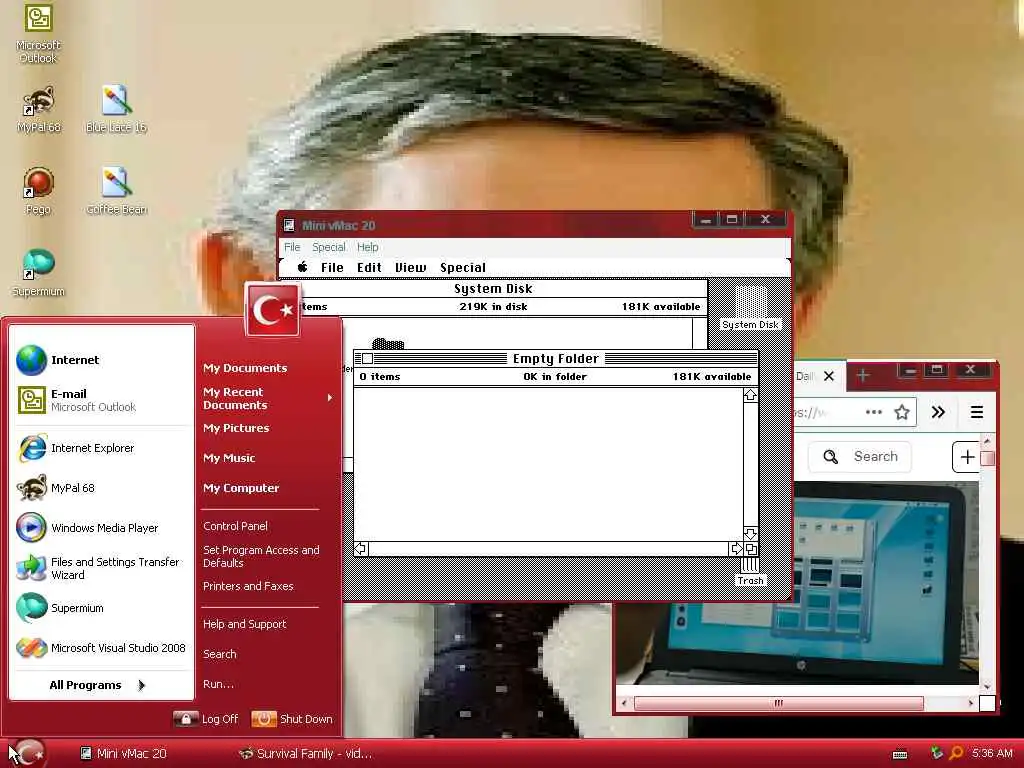Open a new browser tab
Viewport: 1024px width, 768px height.
863,376
